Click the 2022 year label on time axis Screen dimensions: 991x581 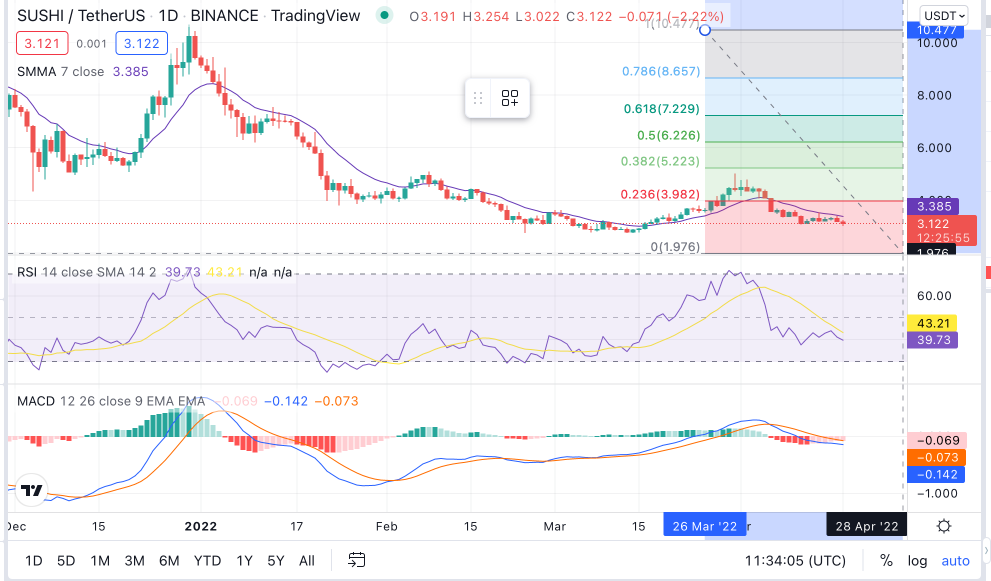coord(200,526)
